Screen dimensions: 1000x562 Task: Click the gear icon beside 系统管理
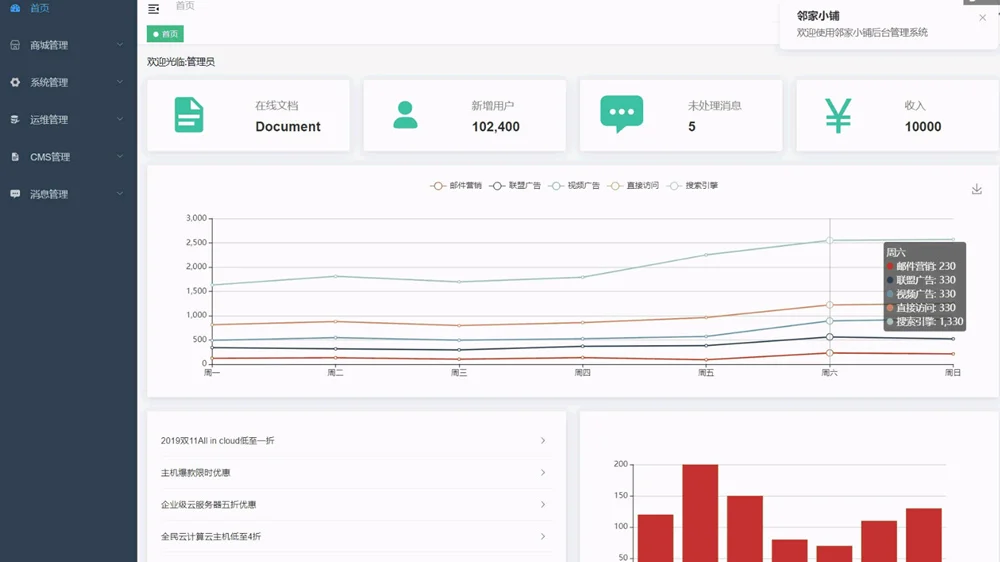click(x=15, y=82)
